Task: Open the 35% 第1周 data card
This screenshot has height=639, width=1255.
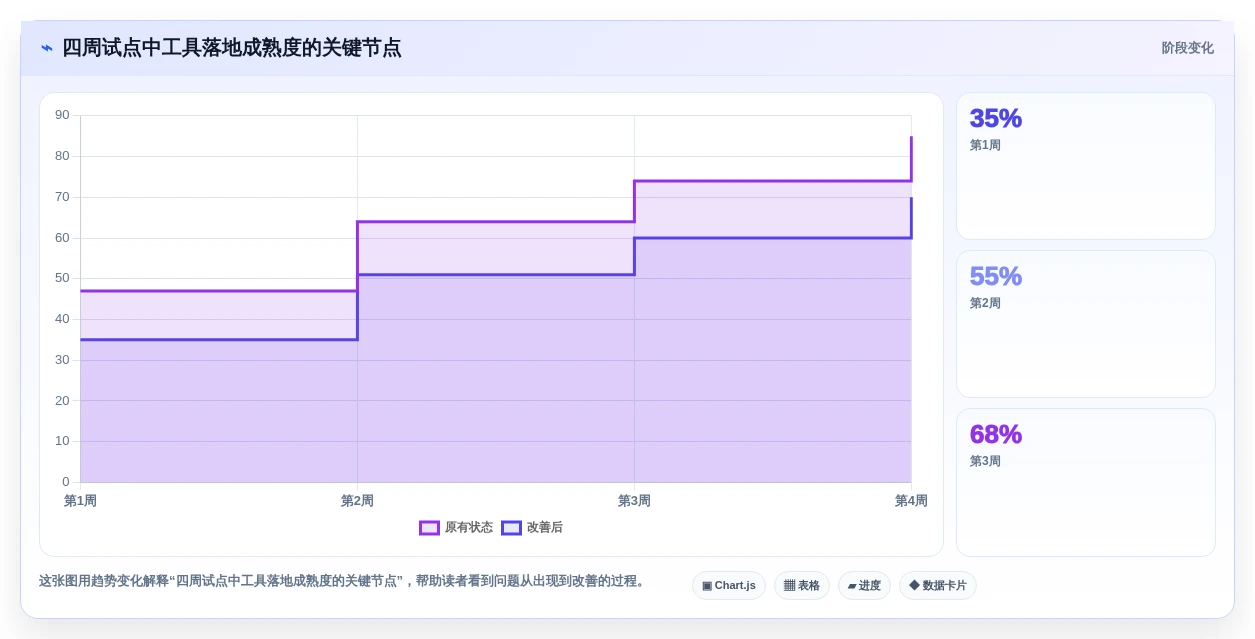Action: coord(1086,166)
